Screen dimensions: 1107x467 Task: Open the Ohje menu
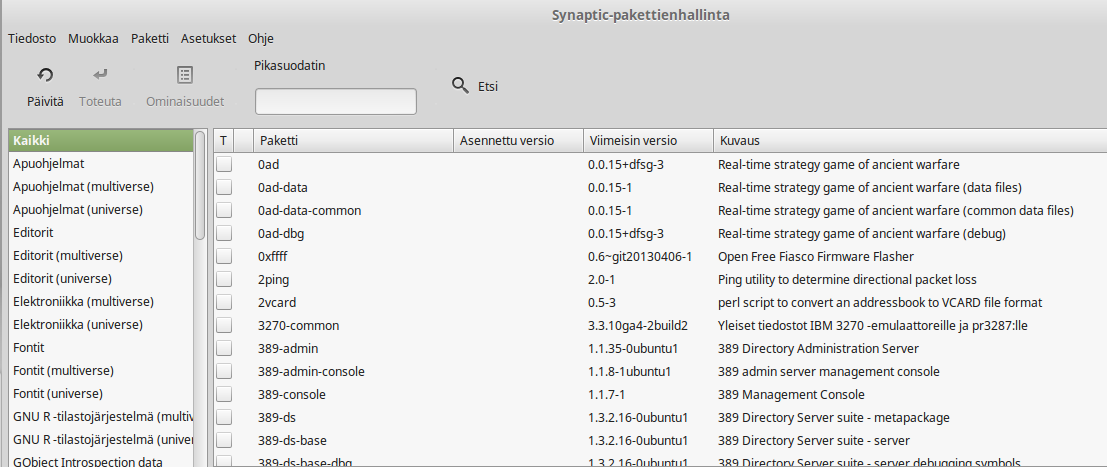point(261,39)
